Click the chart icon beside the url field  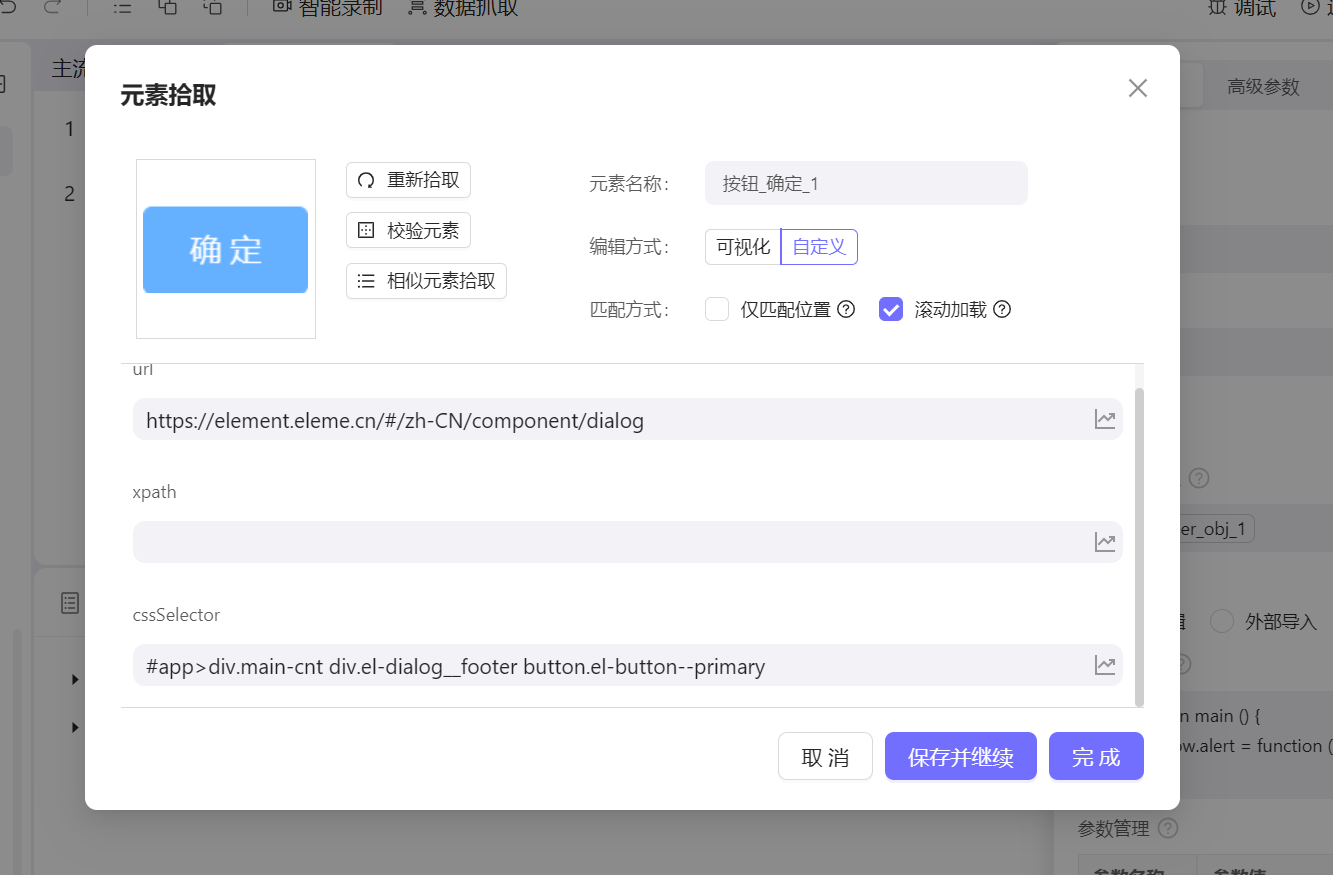[1105, 419]
